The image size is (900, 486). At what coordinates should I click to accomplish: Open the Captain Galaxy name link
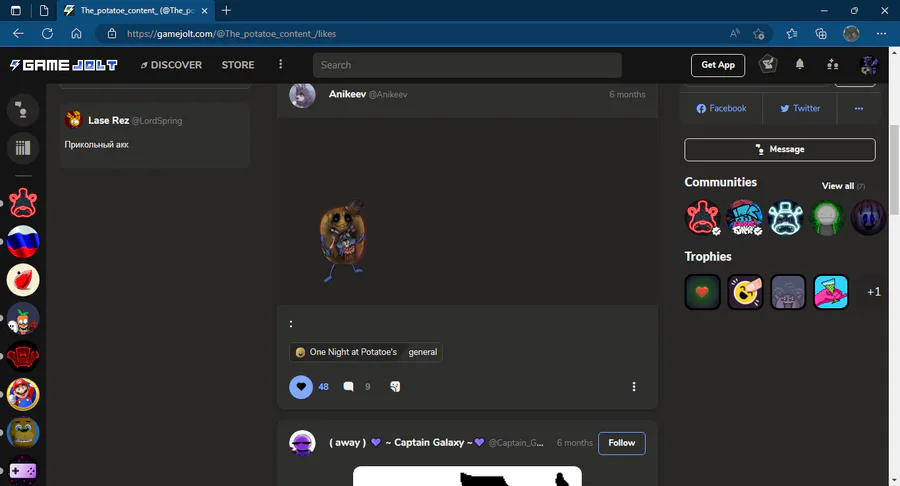(x=407, y=442)
